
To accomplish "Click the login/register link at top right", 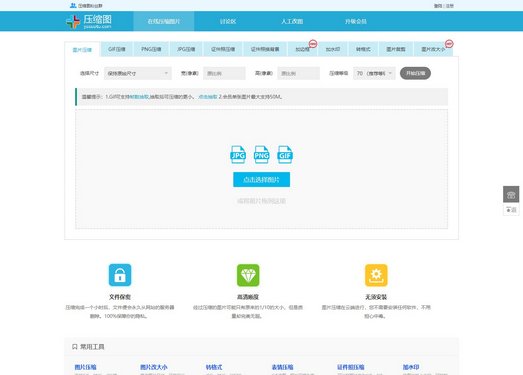I will tap(444, 6).
